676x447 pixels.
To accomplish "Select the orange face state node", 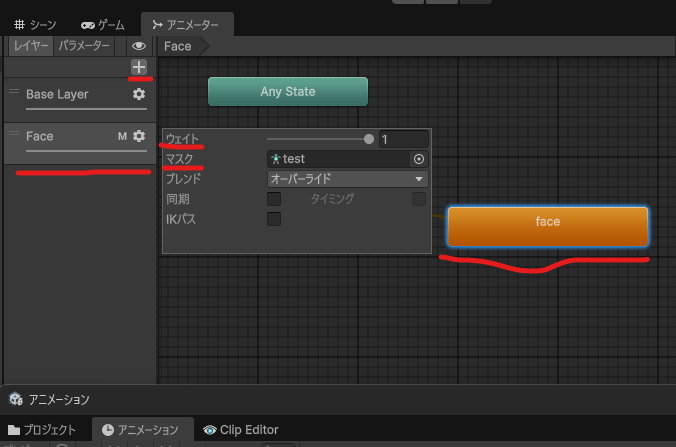I will click(x=548, y=226).
